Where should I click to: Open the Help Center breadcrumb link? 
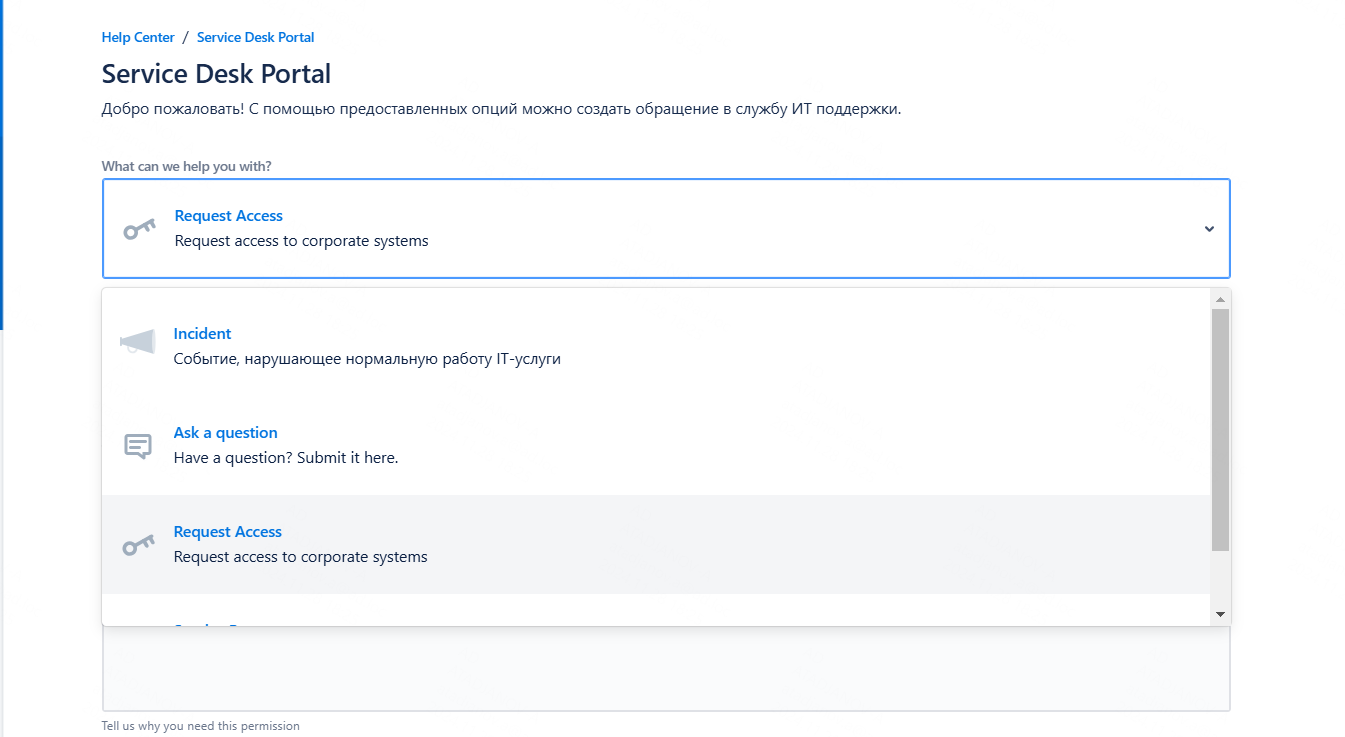138,37
